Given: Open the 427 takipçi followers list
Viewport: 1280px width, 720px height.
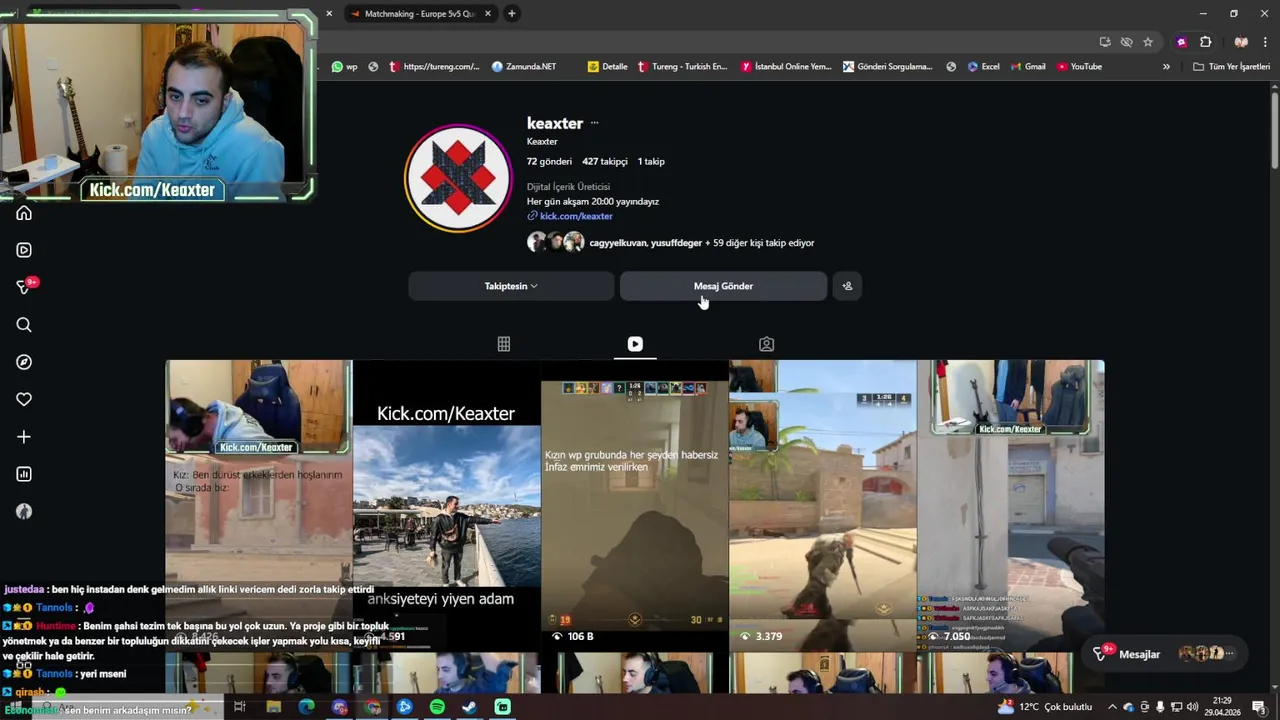Looking at the screenshot, I should (605, 161).
